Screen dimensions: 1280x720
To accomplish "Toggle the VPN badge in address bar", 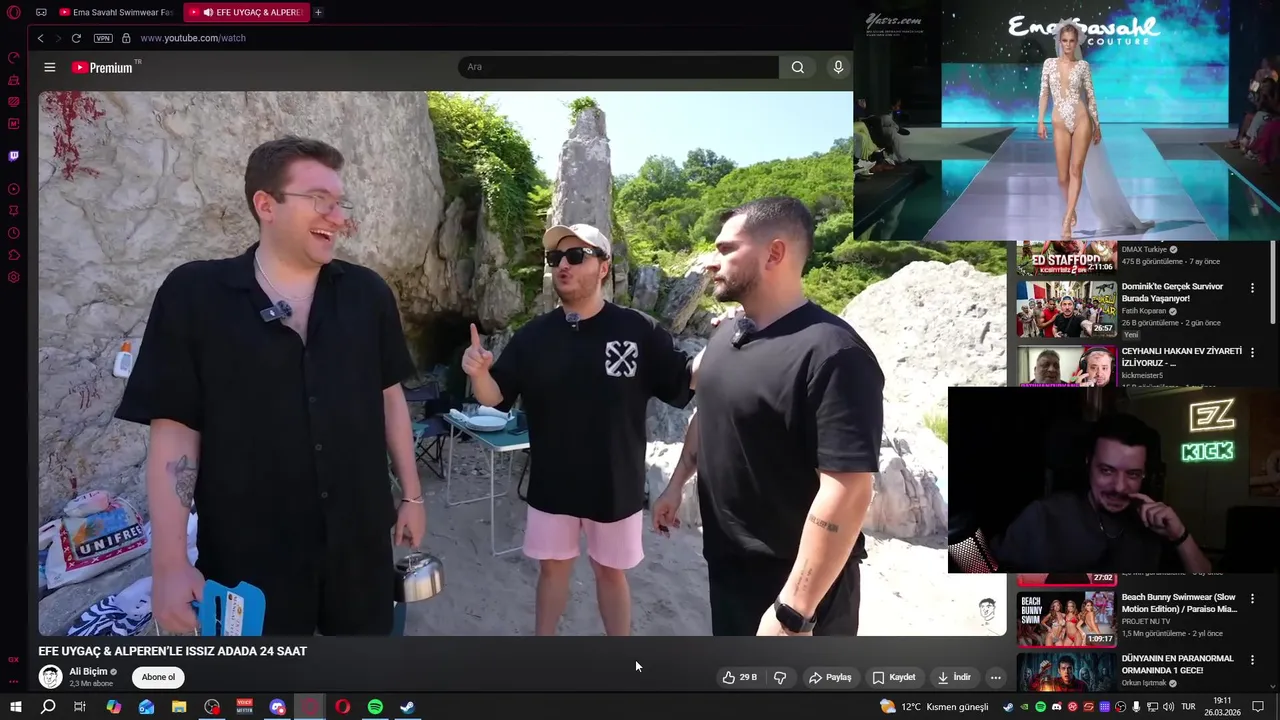I will click(103, 38).
